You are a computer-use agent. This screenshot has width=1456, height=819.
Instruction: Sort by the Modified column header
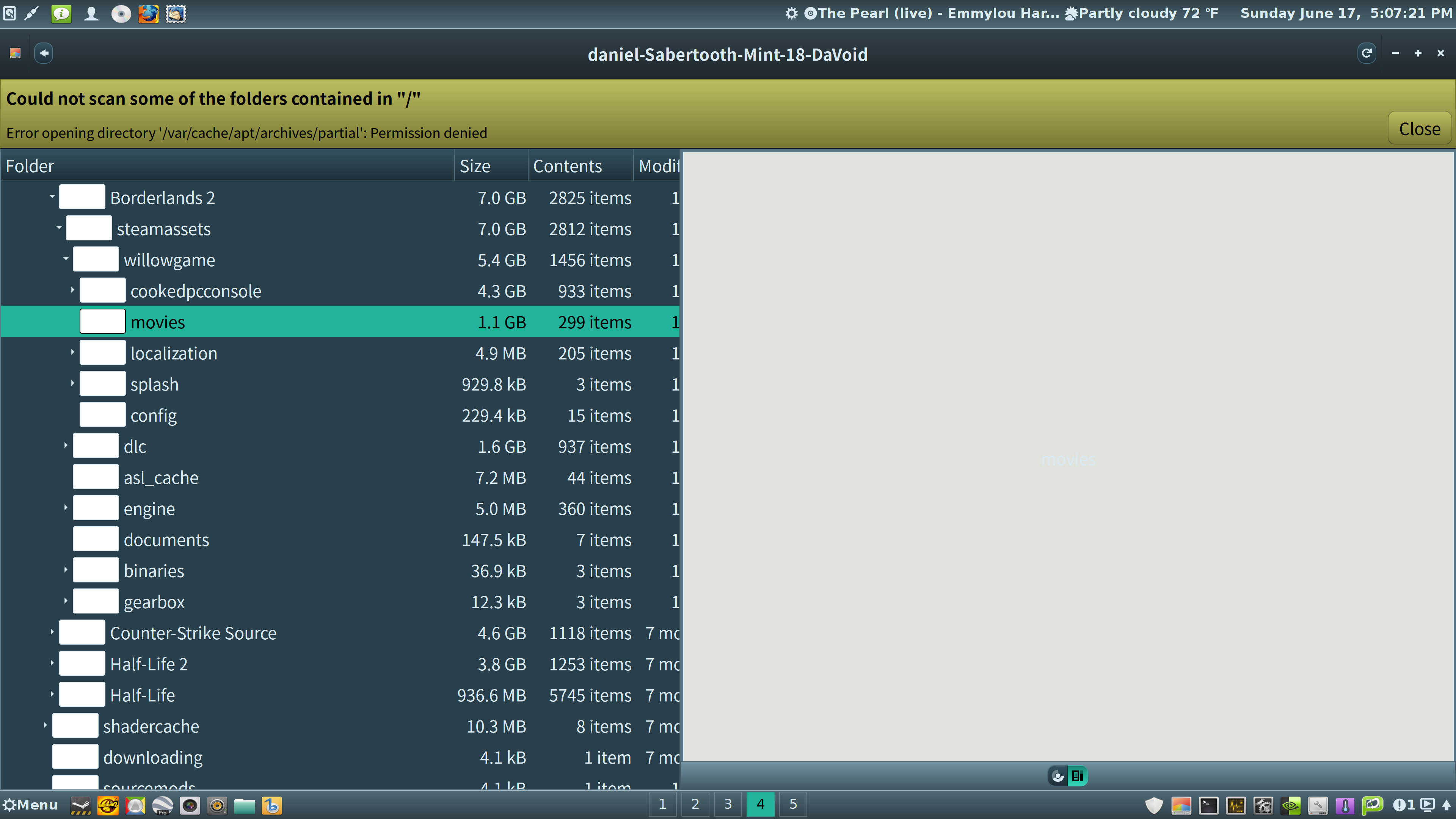pyautogui.click(x=657, y=166)
